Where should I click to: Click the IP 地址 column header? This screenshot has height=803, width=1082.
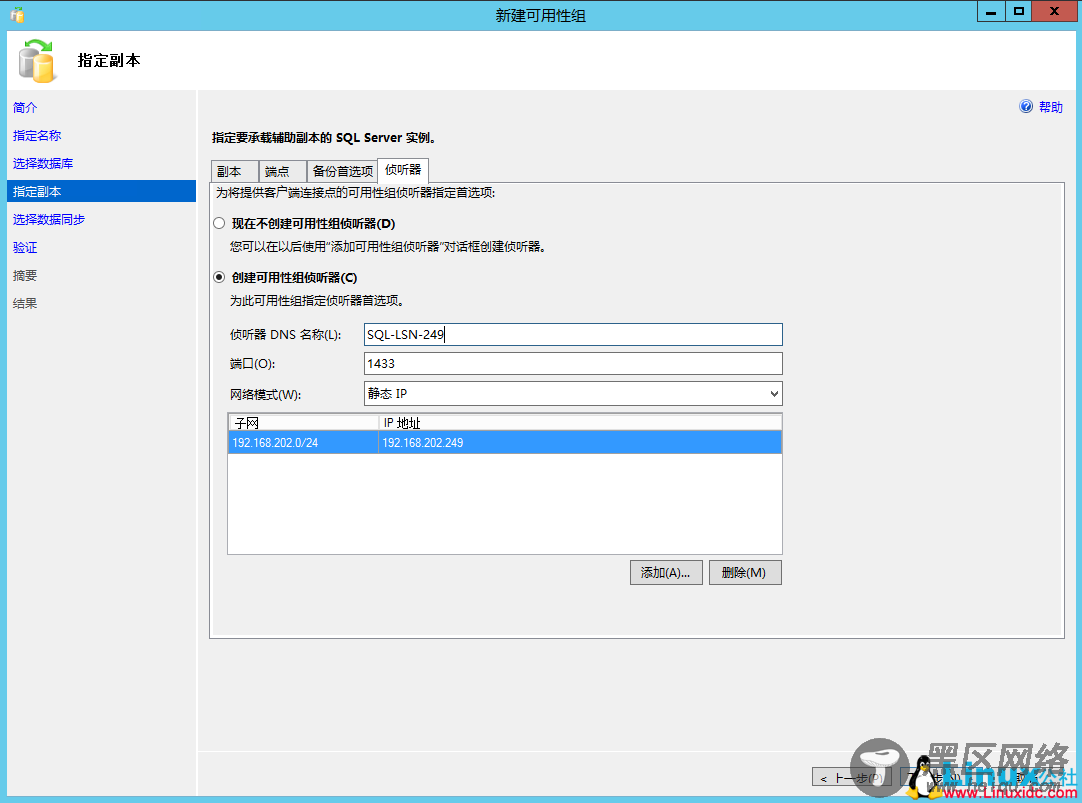pyautogui.click(x=580, y=422)
